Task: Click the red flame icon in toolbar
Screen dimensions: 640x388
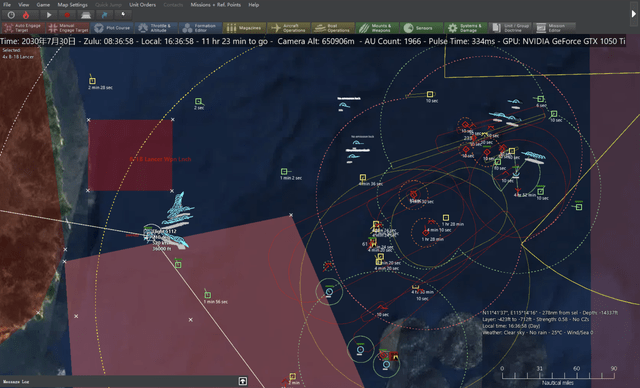Action: tap(26, 15)
